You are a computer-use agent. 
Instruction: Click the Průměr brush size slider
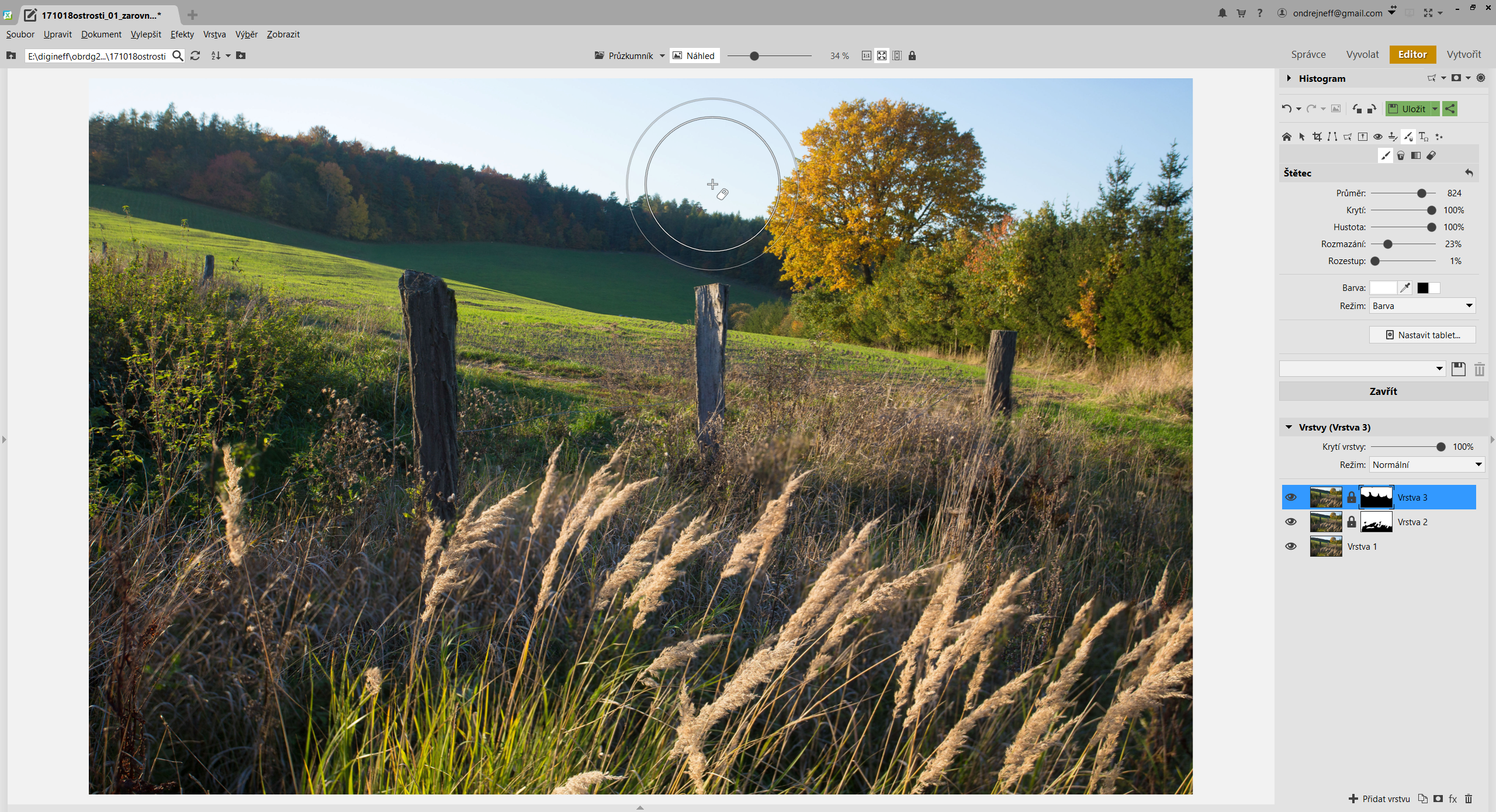[x=1403, y=193]
